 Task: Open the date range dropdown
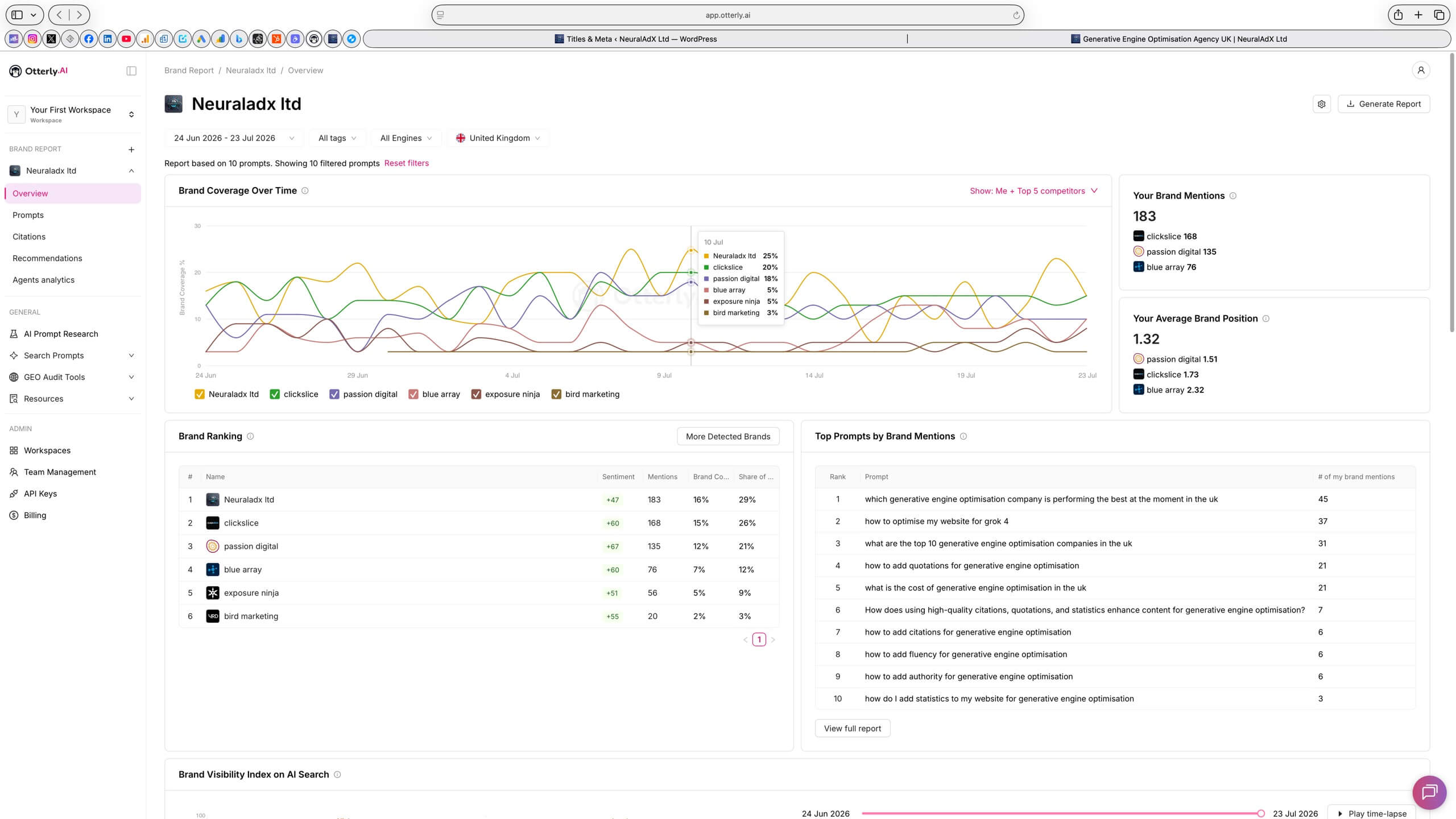(234, 138)
